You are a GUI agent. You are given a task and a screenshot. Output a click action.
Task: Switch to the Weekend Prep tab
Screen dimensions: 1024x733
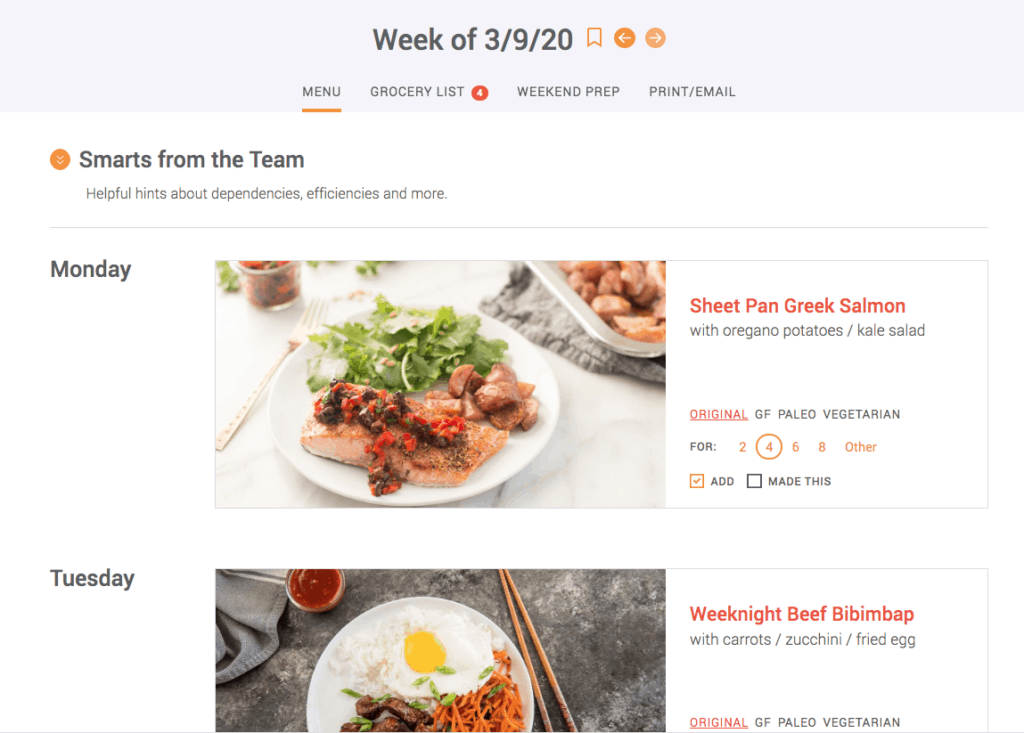568,91
